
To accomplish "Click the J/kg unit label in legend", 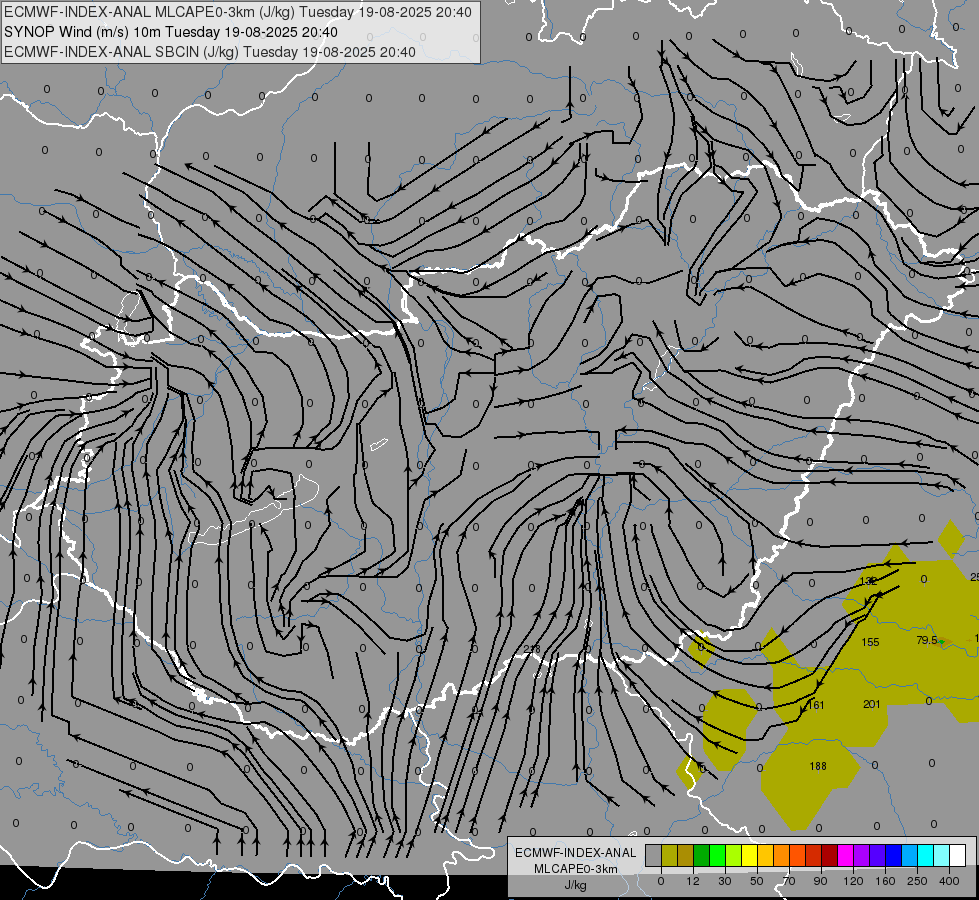I will [x=575, y=885].
